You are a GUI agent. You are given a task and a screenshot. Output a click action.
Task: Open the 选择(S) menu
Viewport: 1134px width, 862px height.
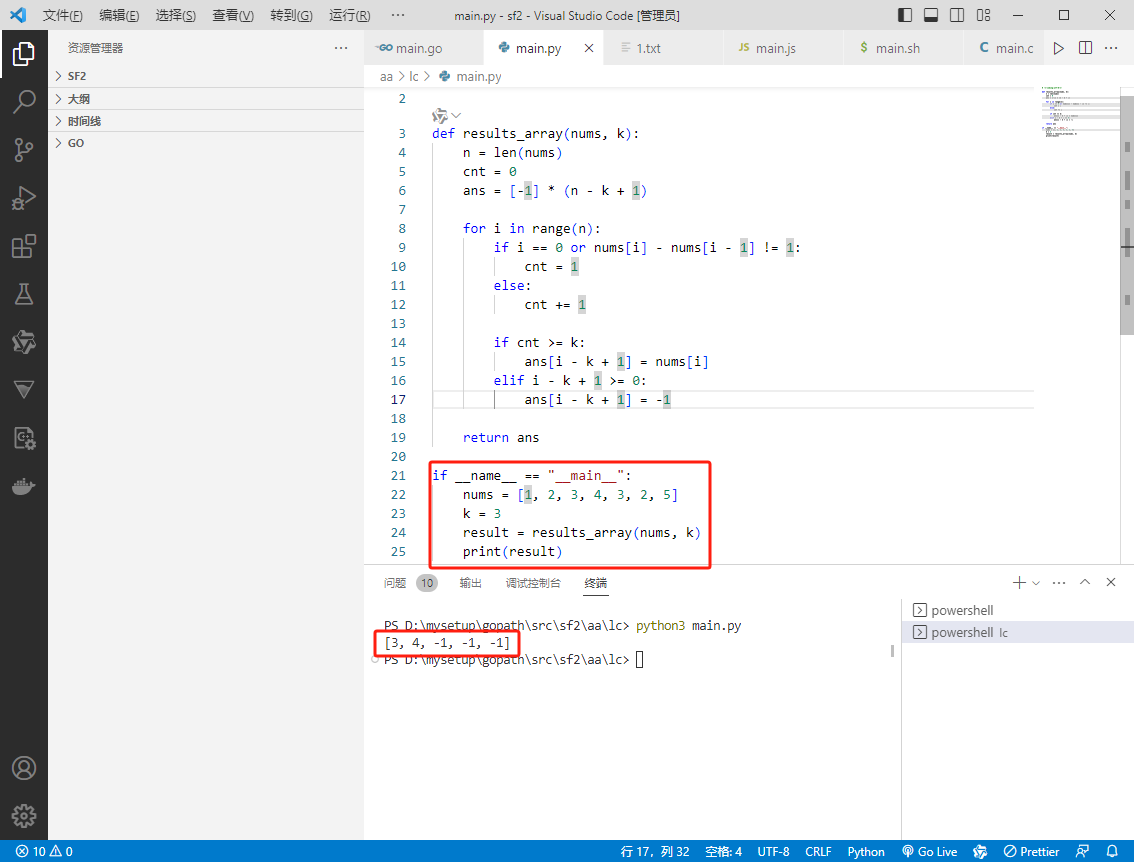pos(176,15)
